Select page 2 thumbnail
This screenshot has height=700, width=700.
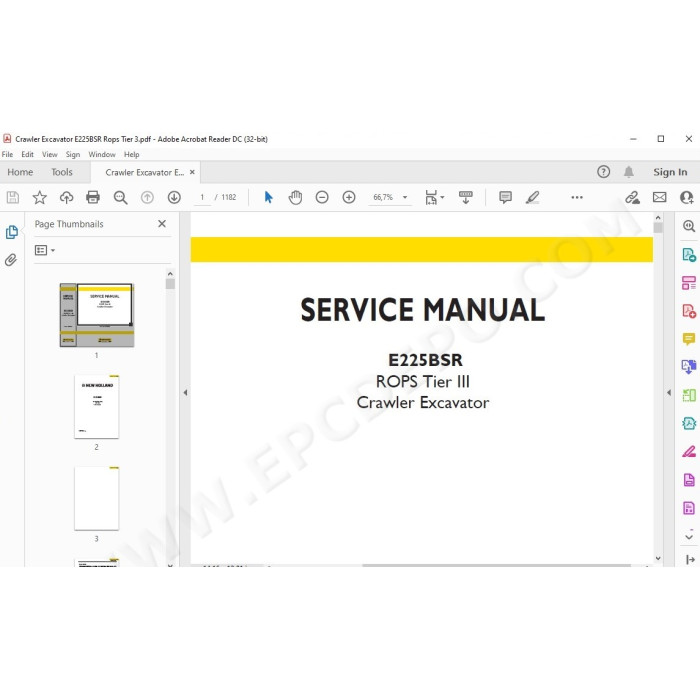click(x=96, y=407)
